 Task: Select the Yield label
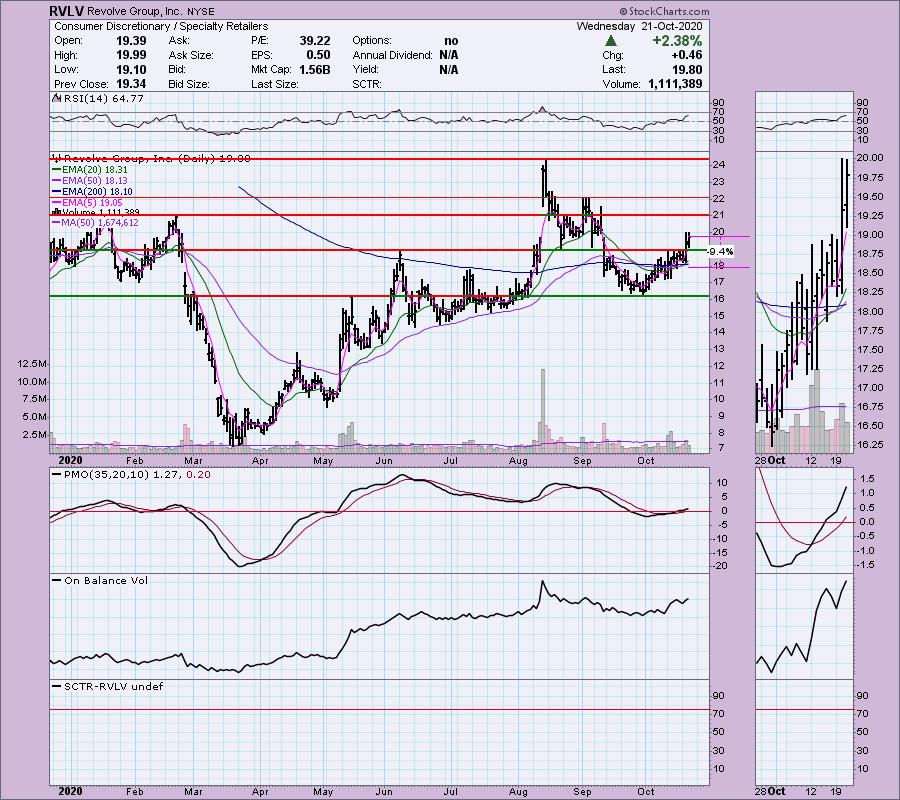[366, 69]
